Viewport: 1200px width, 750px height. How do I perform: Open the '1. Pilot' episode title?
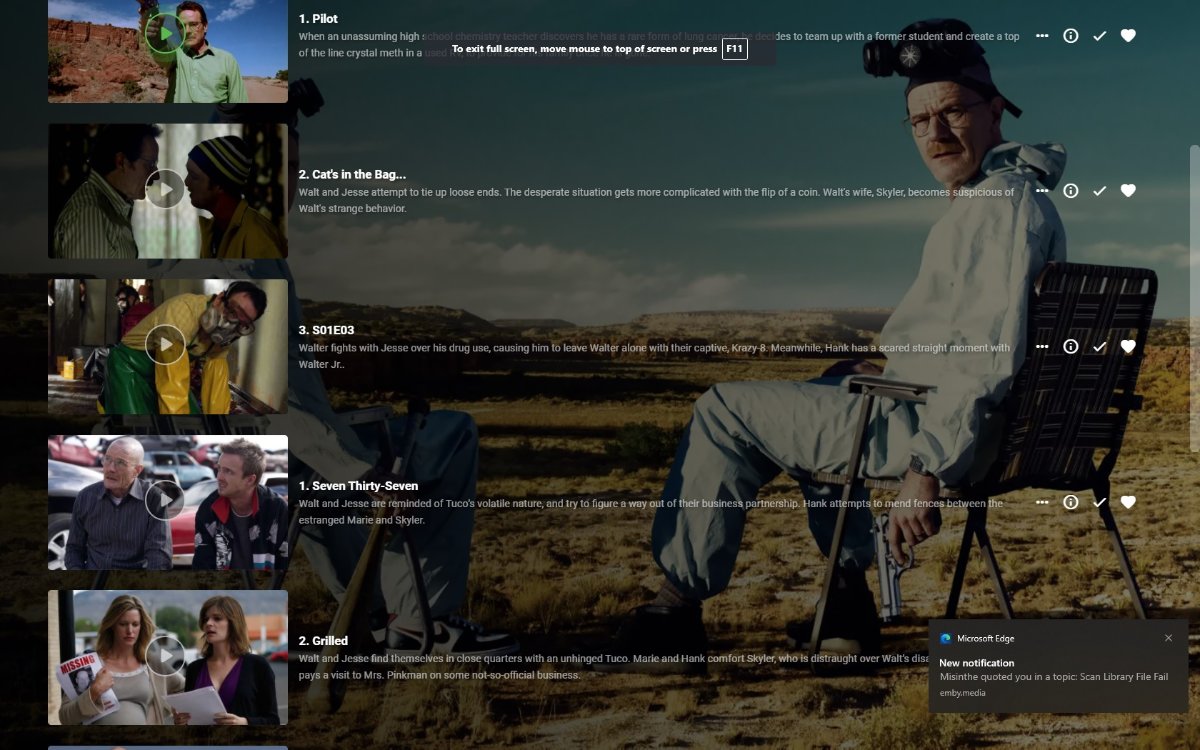318,19
